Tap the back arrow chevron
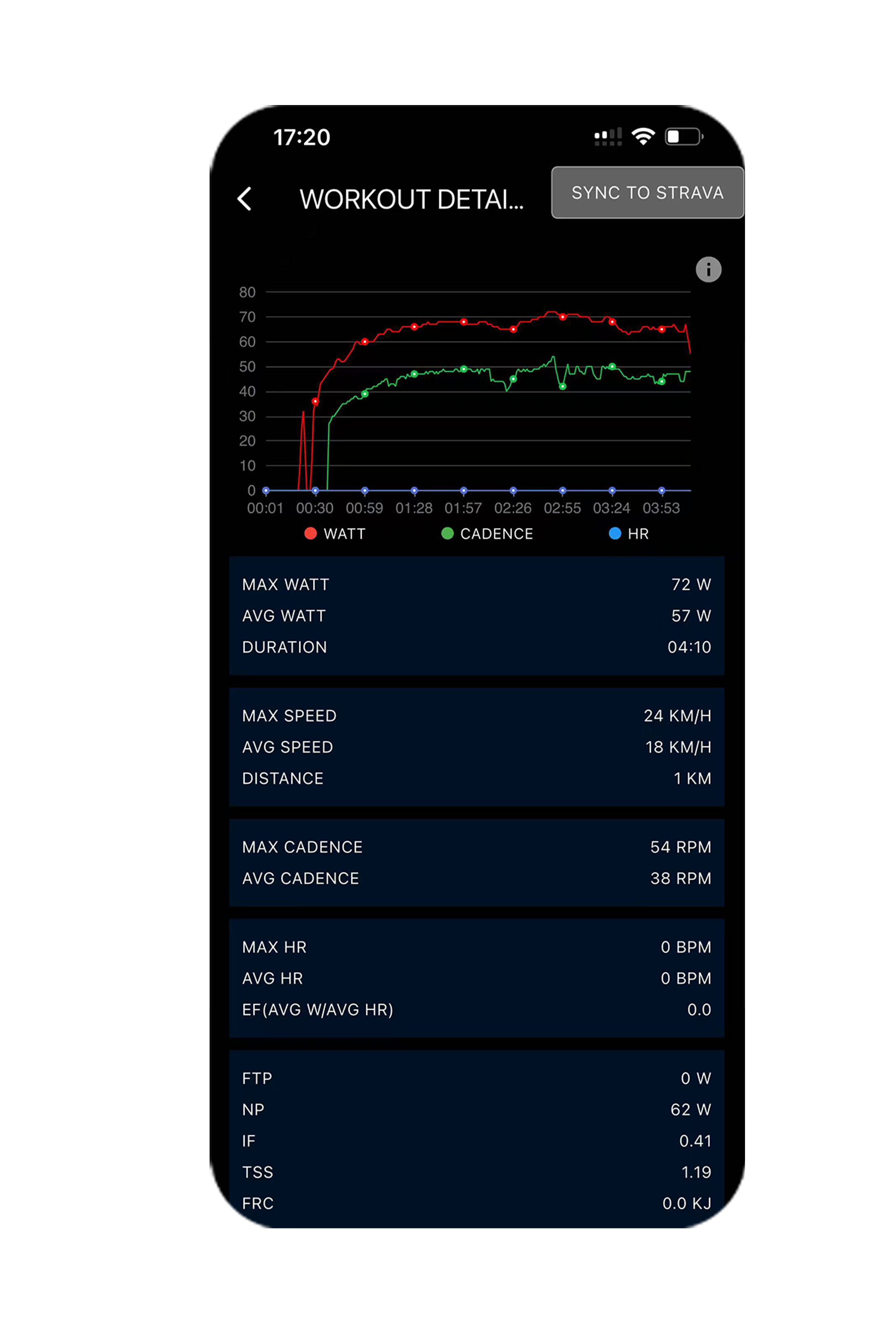Viewport: 896px width, 1344px height. coord(245,199)
